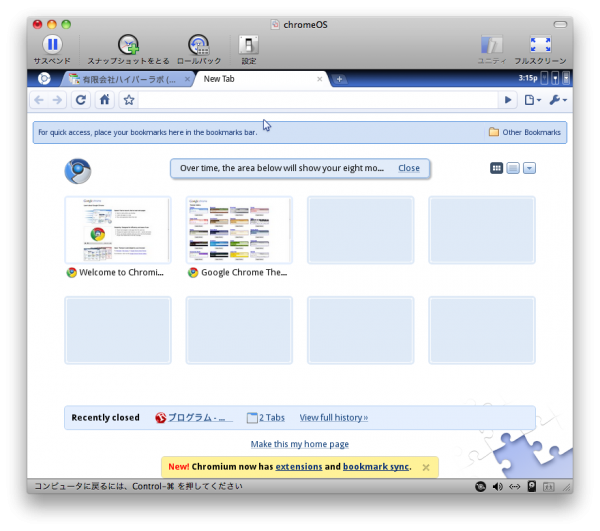The image size is (600, 531).
Task: Open the VM settings switch icon
Action: [249, 45]
